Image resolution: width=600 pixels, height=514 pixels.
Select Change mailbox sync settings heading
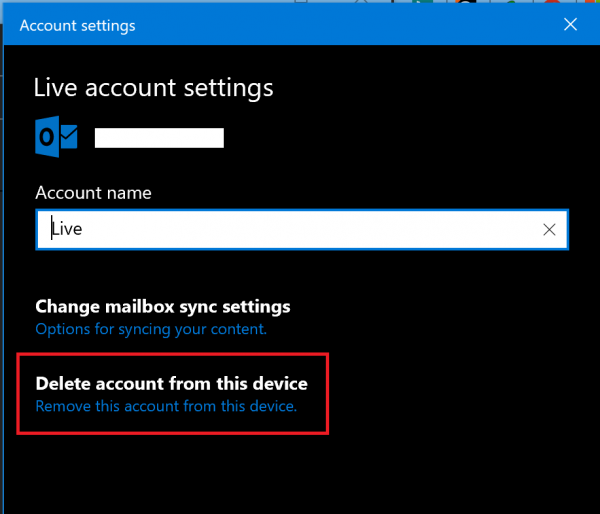point(163,307)
